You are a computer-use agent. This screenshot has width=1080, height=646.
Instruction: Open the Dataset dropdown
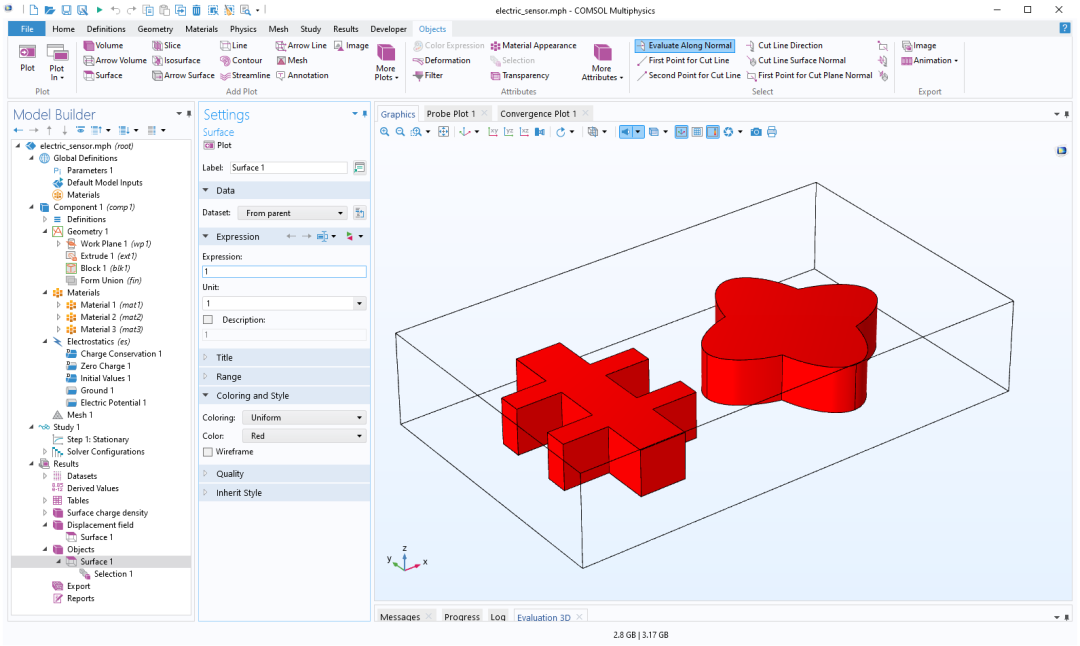(293, 213)
